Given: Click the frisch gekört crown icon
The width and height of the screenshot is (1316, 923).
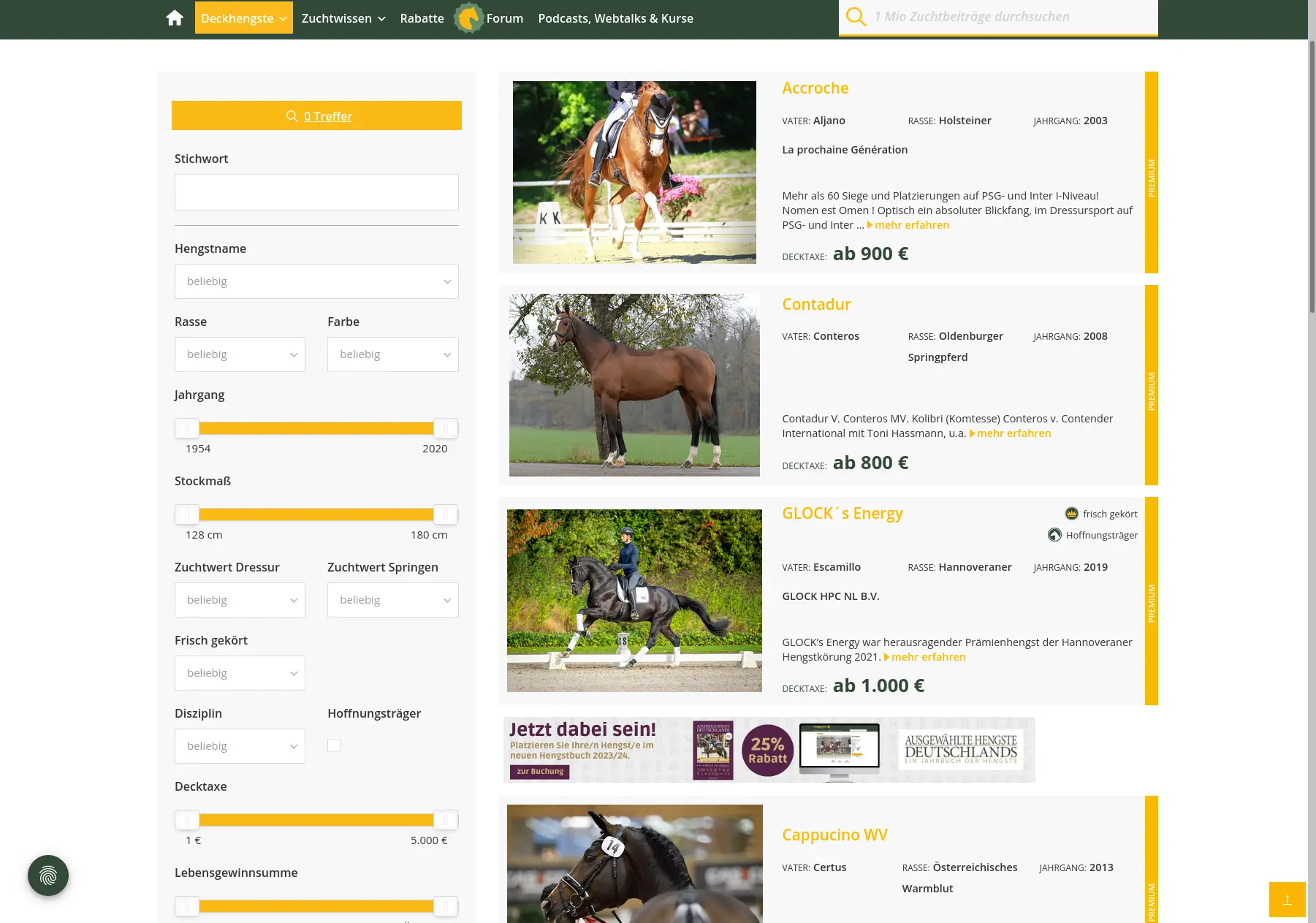Looking at the screenshot, I should (1071, 514).
